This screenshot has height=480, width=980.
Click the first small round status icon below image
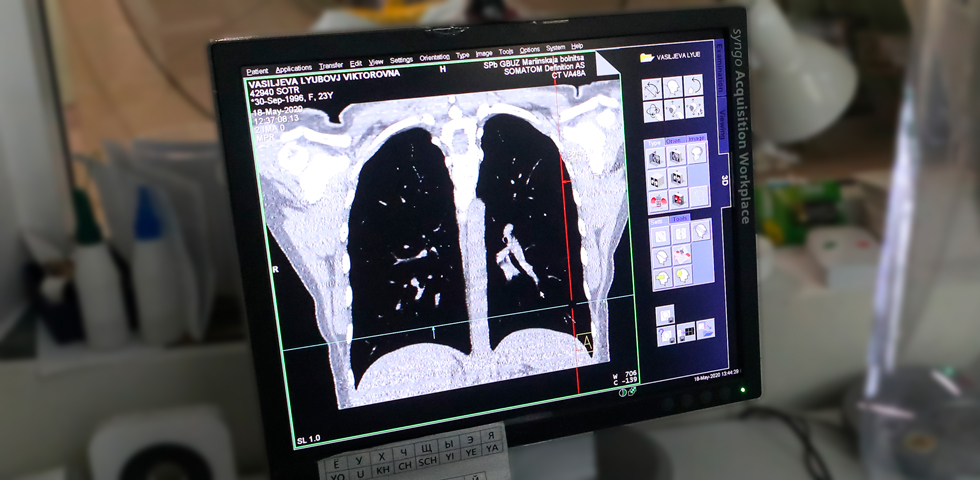click(x=622, y=392)
